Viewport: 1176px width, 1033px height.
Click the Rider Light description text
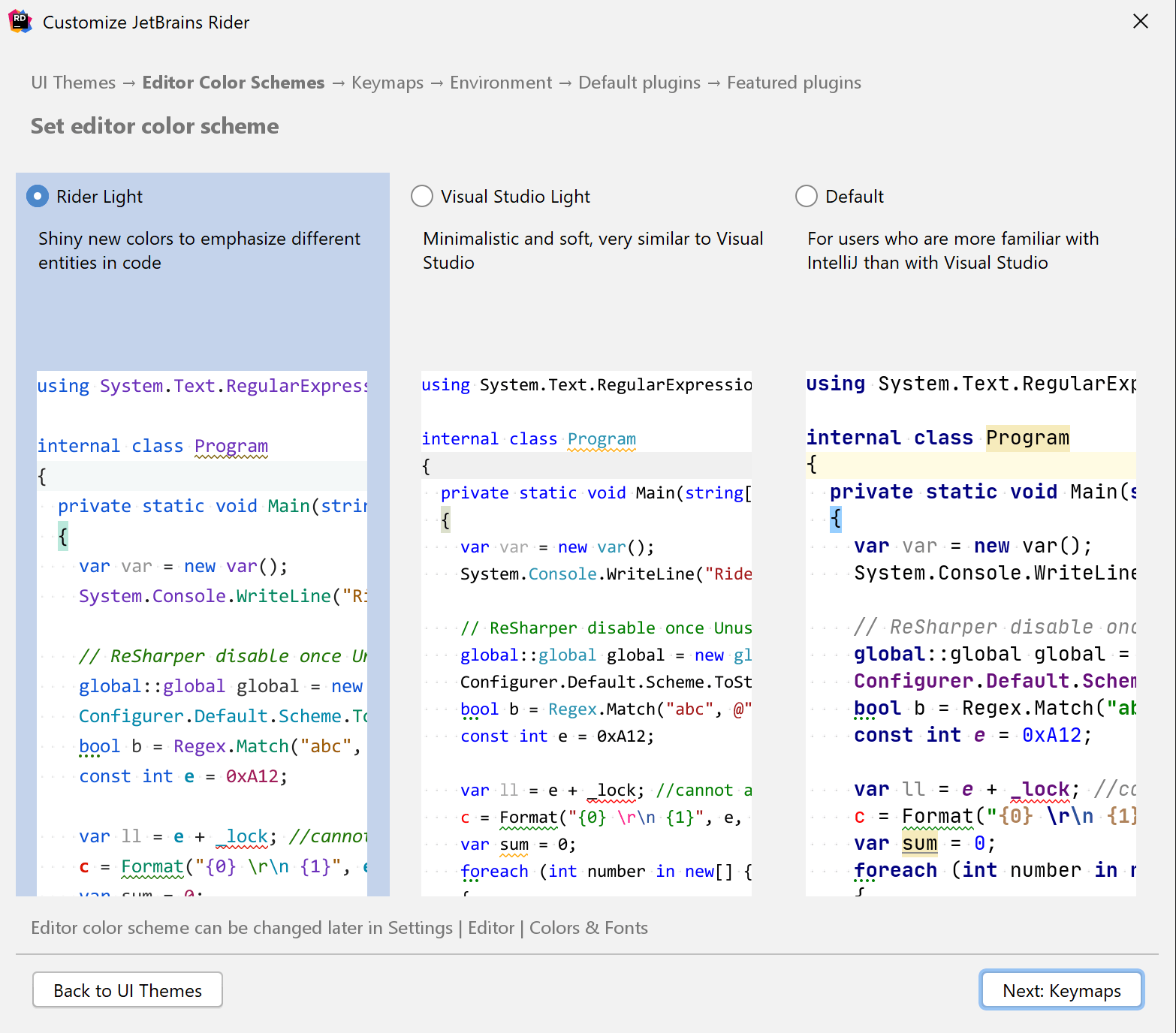(x=199, y=251)
